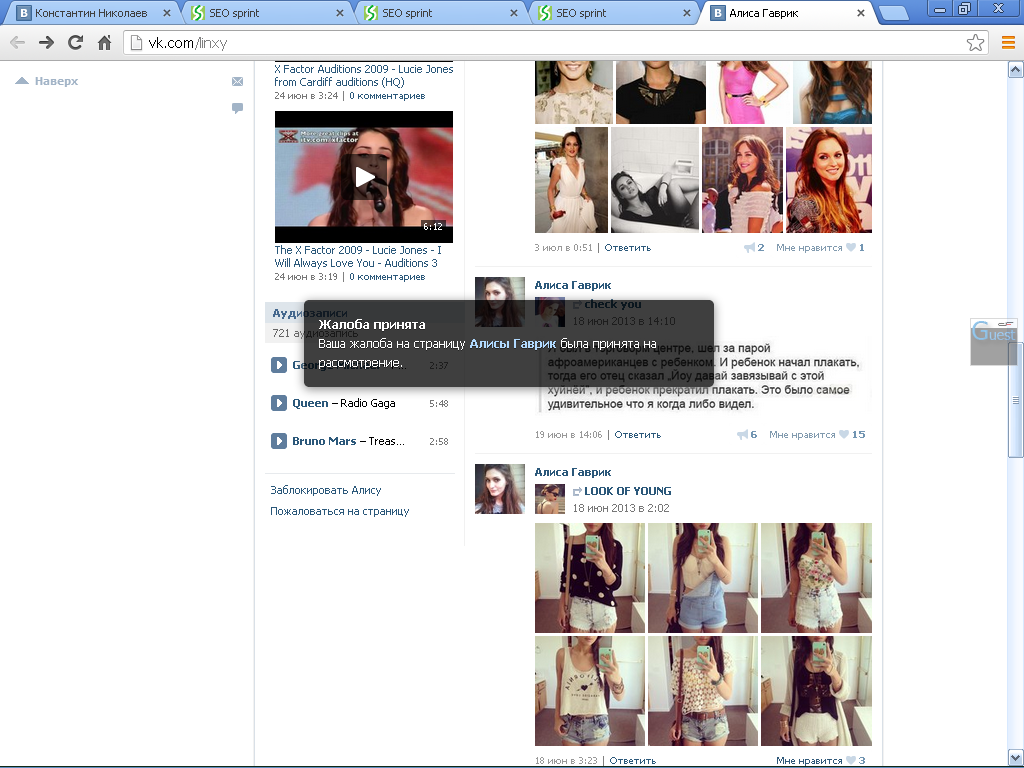Like the post dated 3 июл heart icon

[x=850, y=248]
